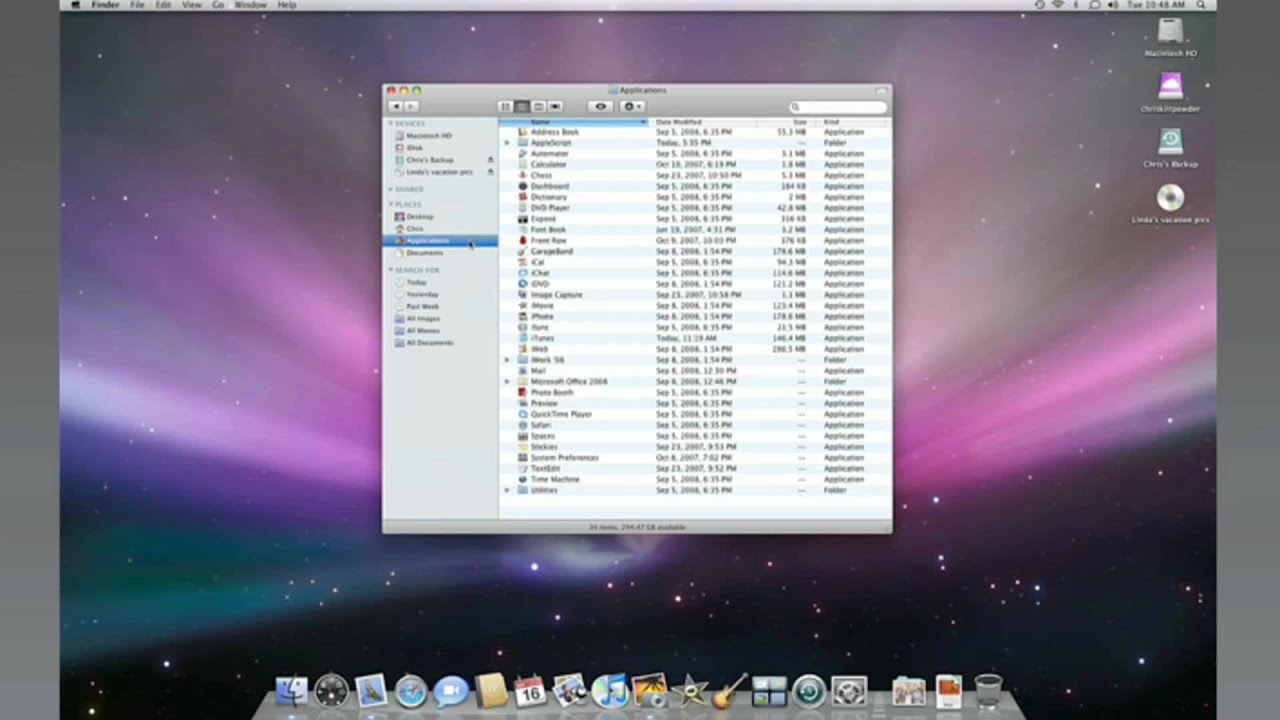Switch Finder to Cover Flow view
The width and height of the screenshot is (1280, 720).
(x=555, y=106)
